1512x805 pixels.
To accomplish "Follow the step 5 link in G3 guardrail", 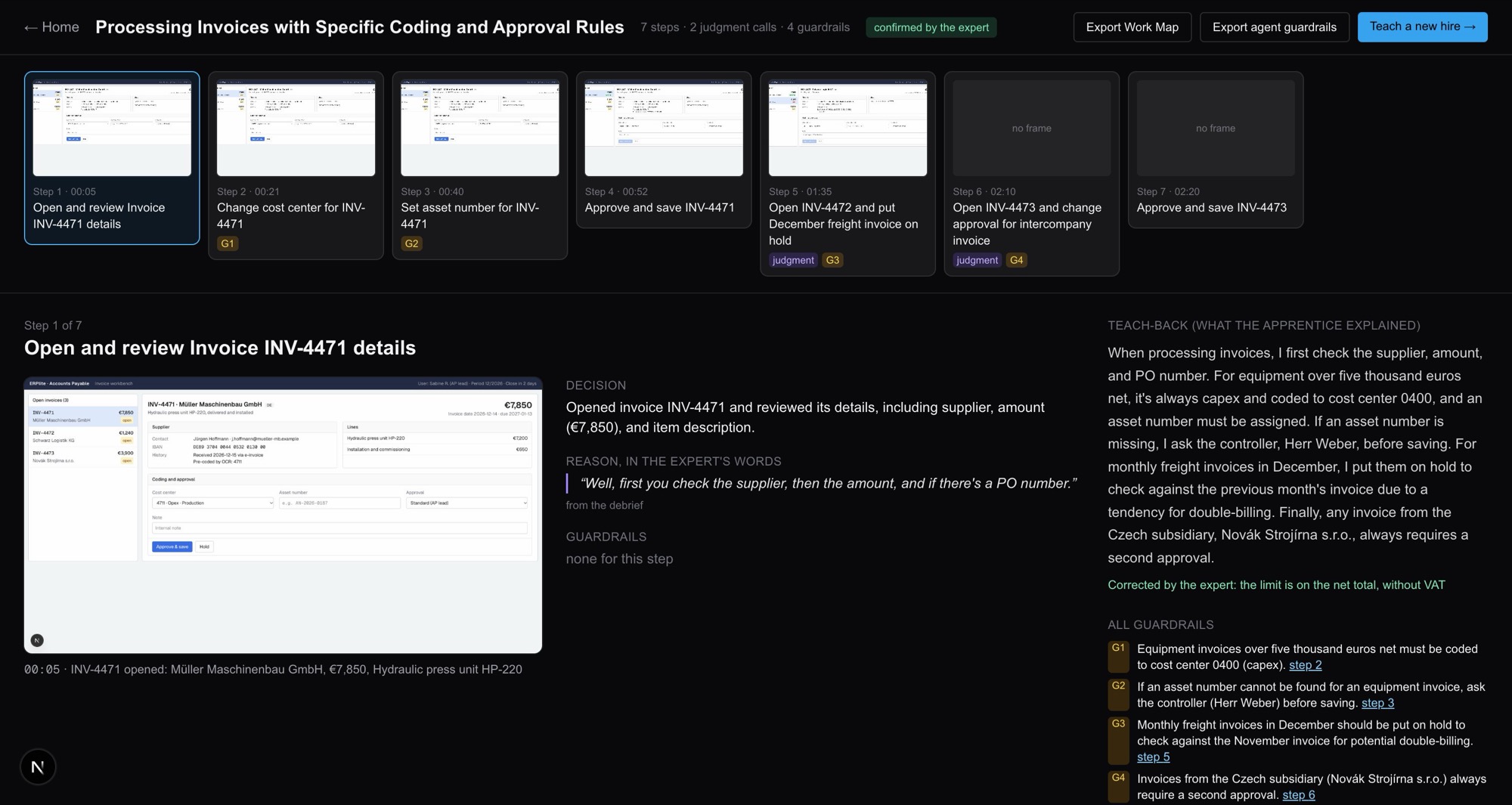I will pyautogui.click(x=1153, y=757).
